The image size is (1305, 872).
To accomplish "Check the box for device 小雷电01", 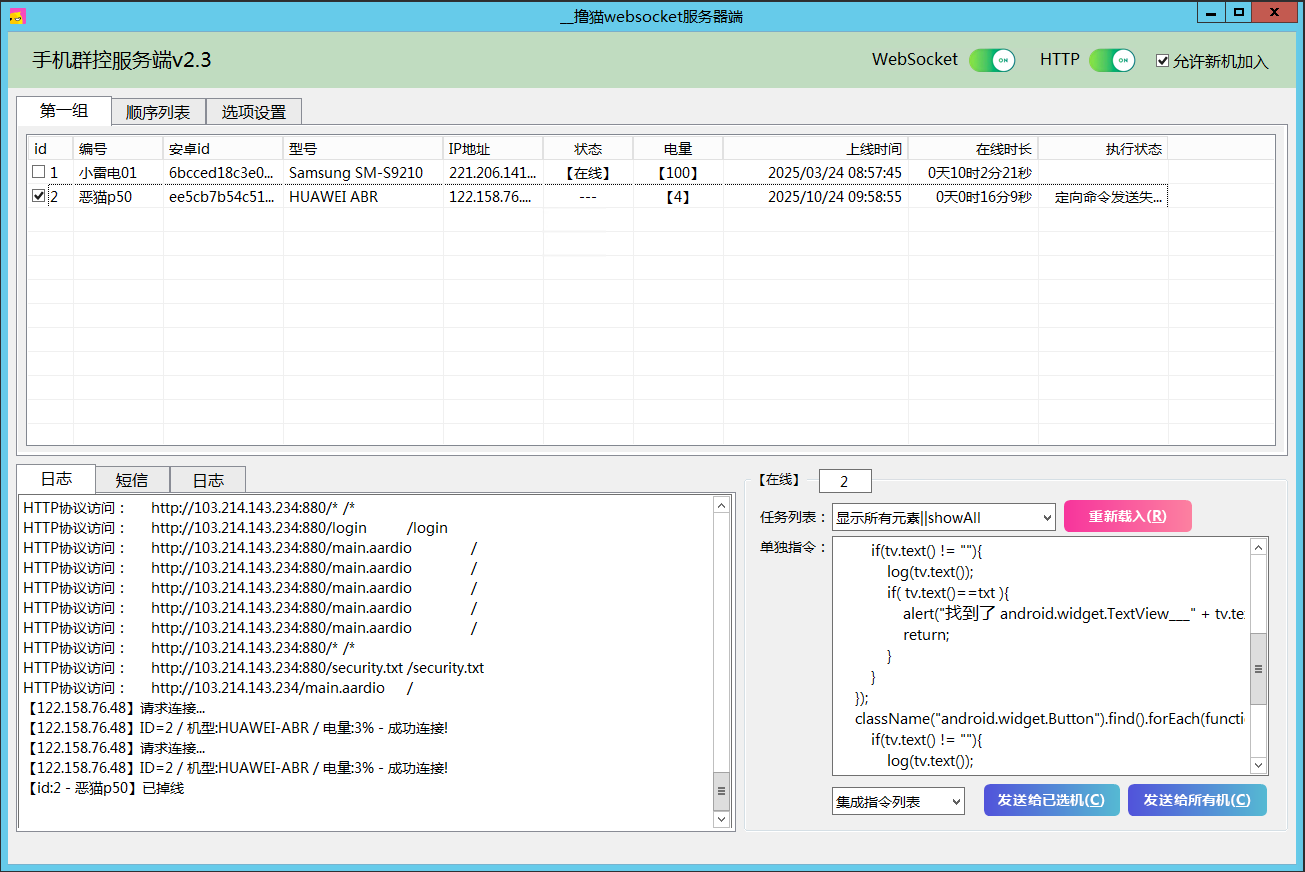I will [x=39, y=172].
